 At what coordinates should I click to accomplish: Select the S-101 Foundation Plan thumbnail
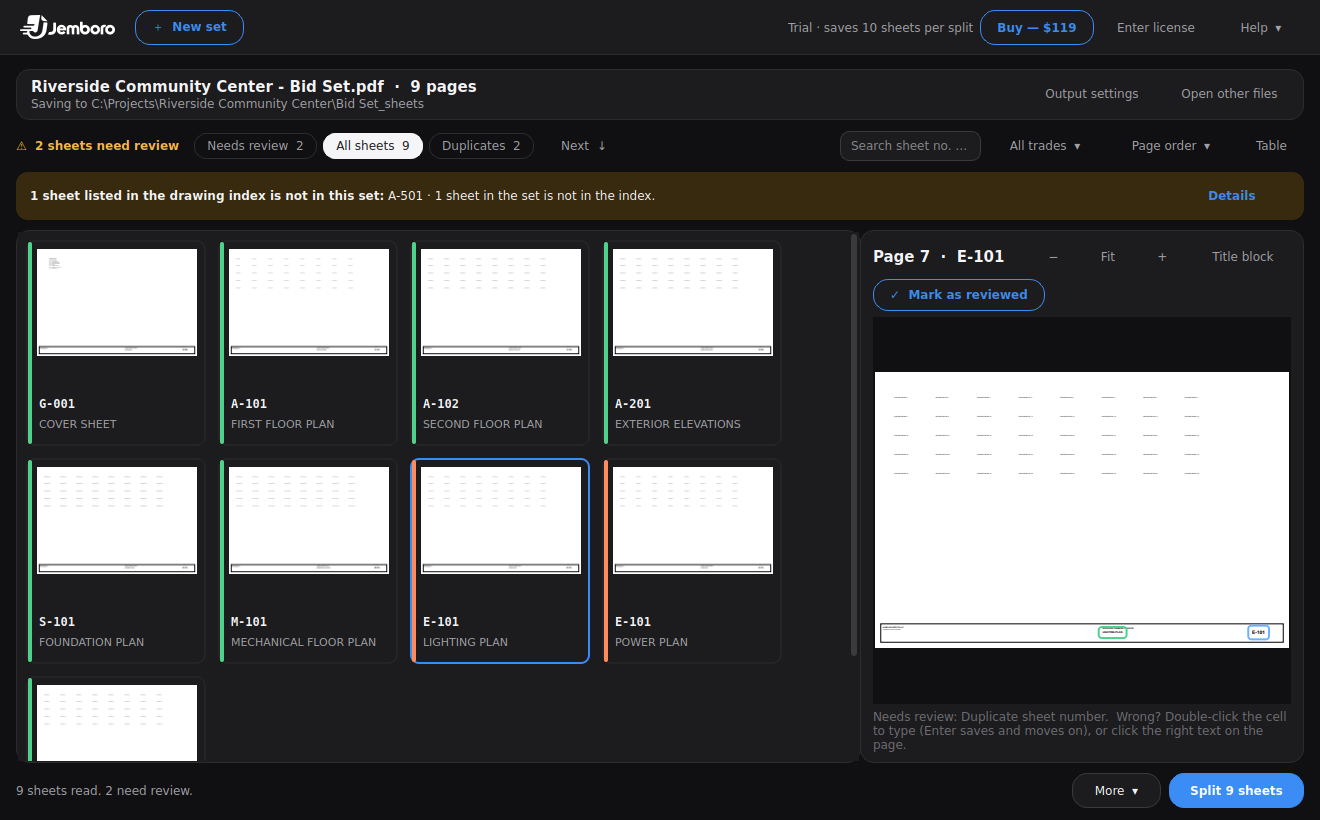[116, 560]
